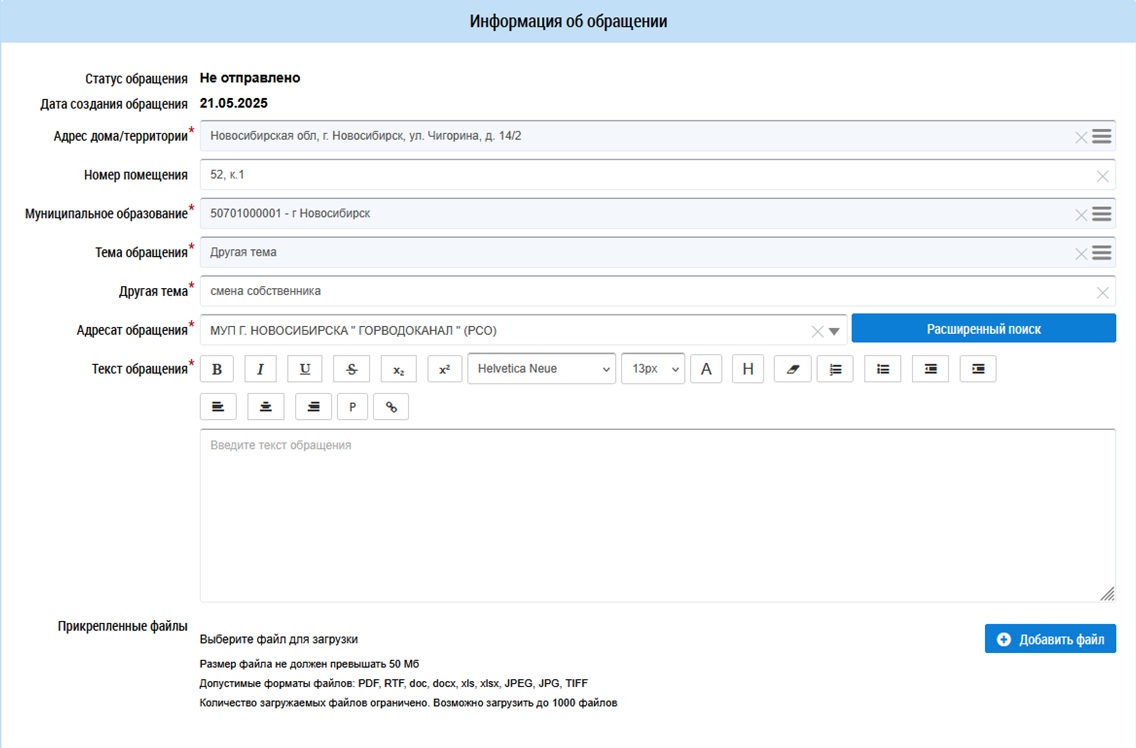The image size is (1136, 748).
Task: Toggle superscript formatting
Action: click(445, 369)
